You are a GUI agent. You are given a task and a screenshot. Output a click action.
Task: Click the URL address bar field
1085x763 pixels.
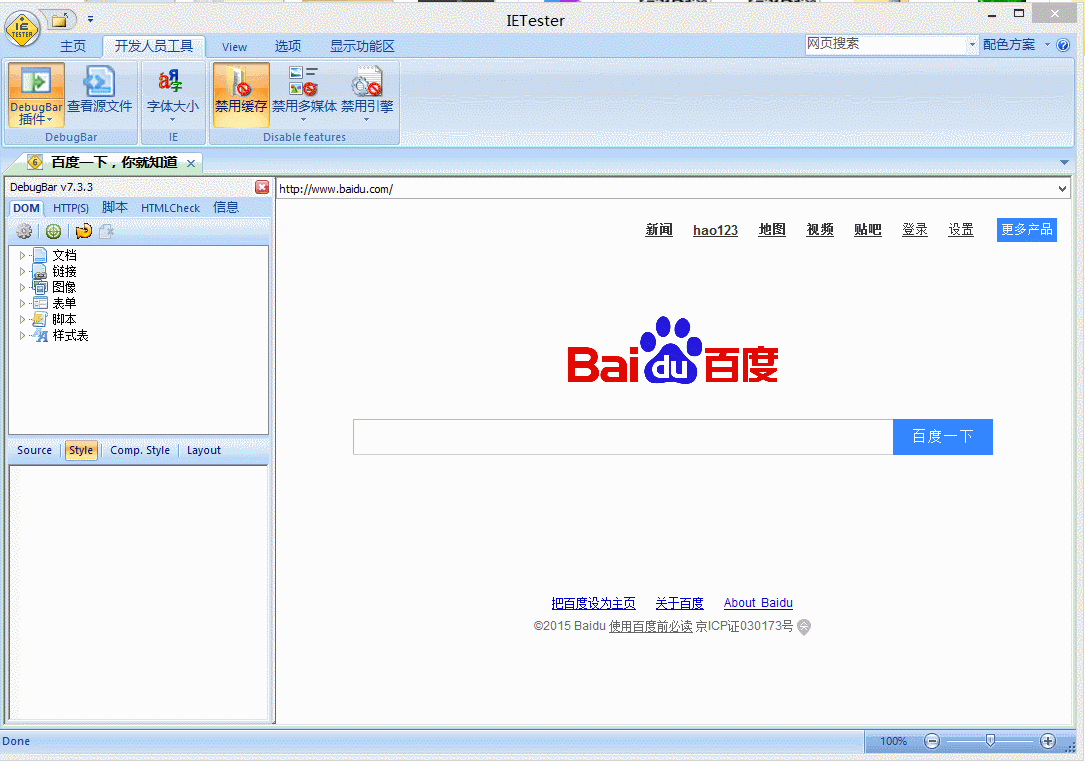665,189
